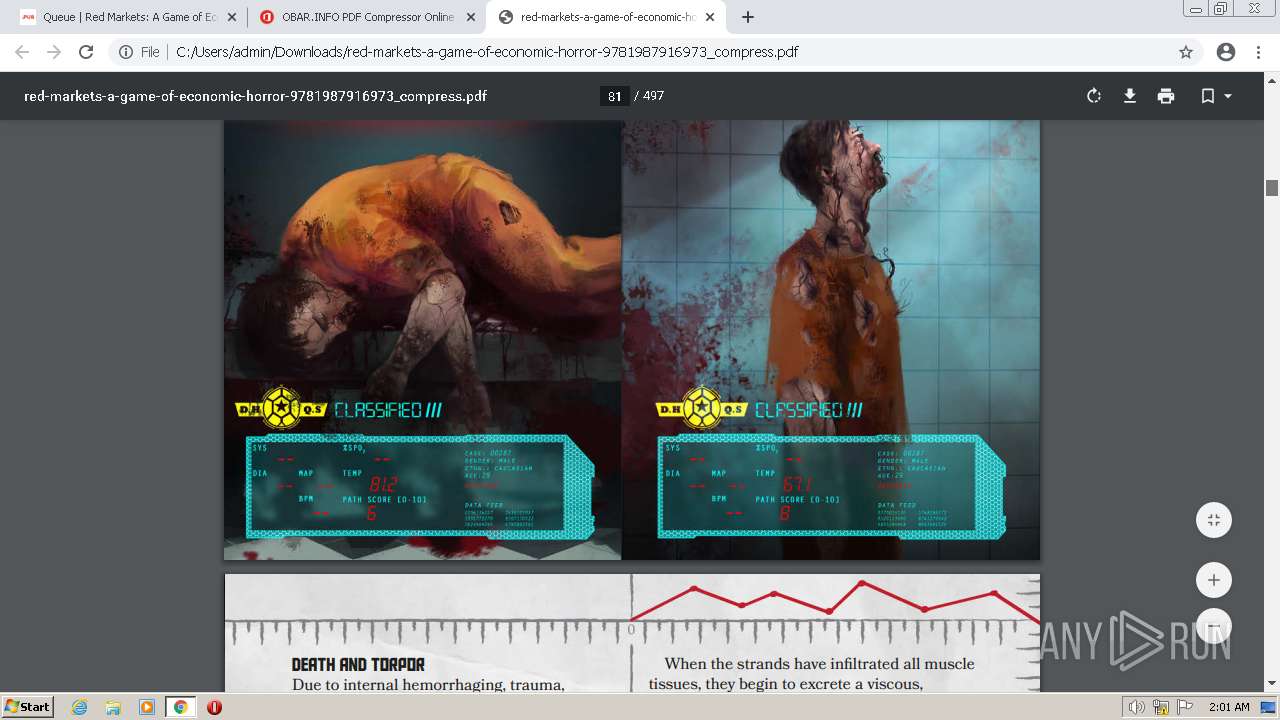This screenshot has width=1280, height=720.
Task: Click scrollbar down arrow
Action: coord(1272,684)
